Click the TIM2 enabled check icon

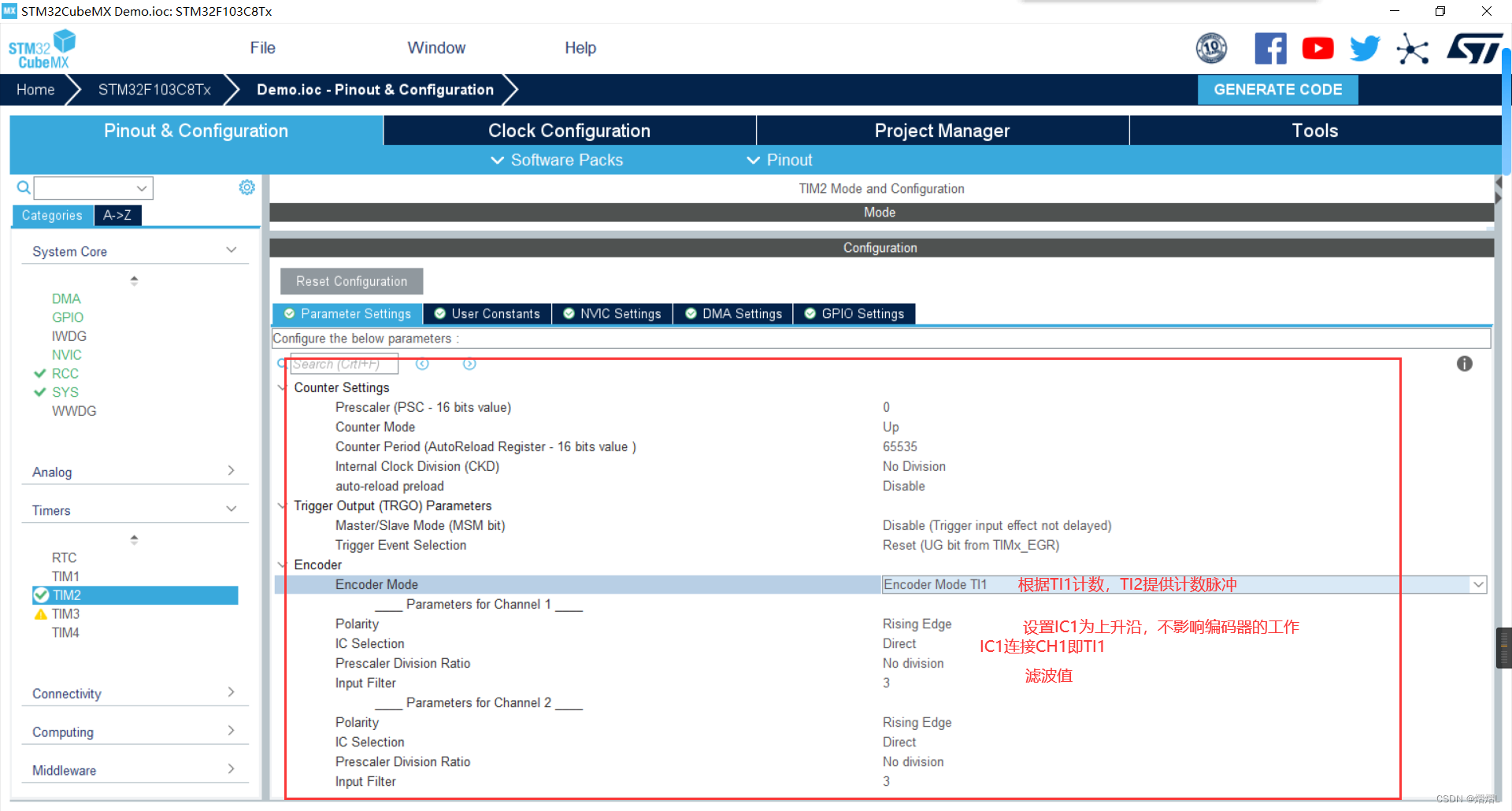point(42,595)
